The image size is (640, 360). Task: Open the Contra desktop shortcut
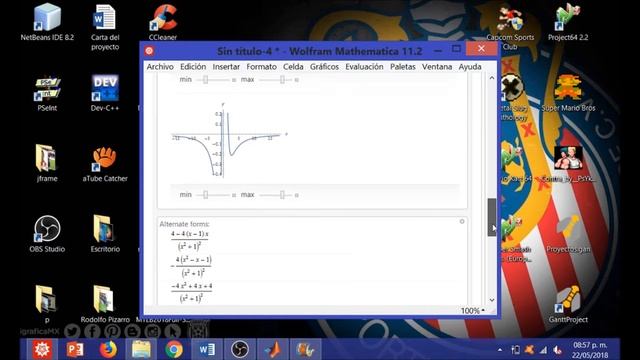click(x=568, y=163)
